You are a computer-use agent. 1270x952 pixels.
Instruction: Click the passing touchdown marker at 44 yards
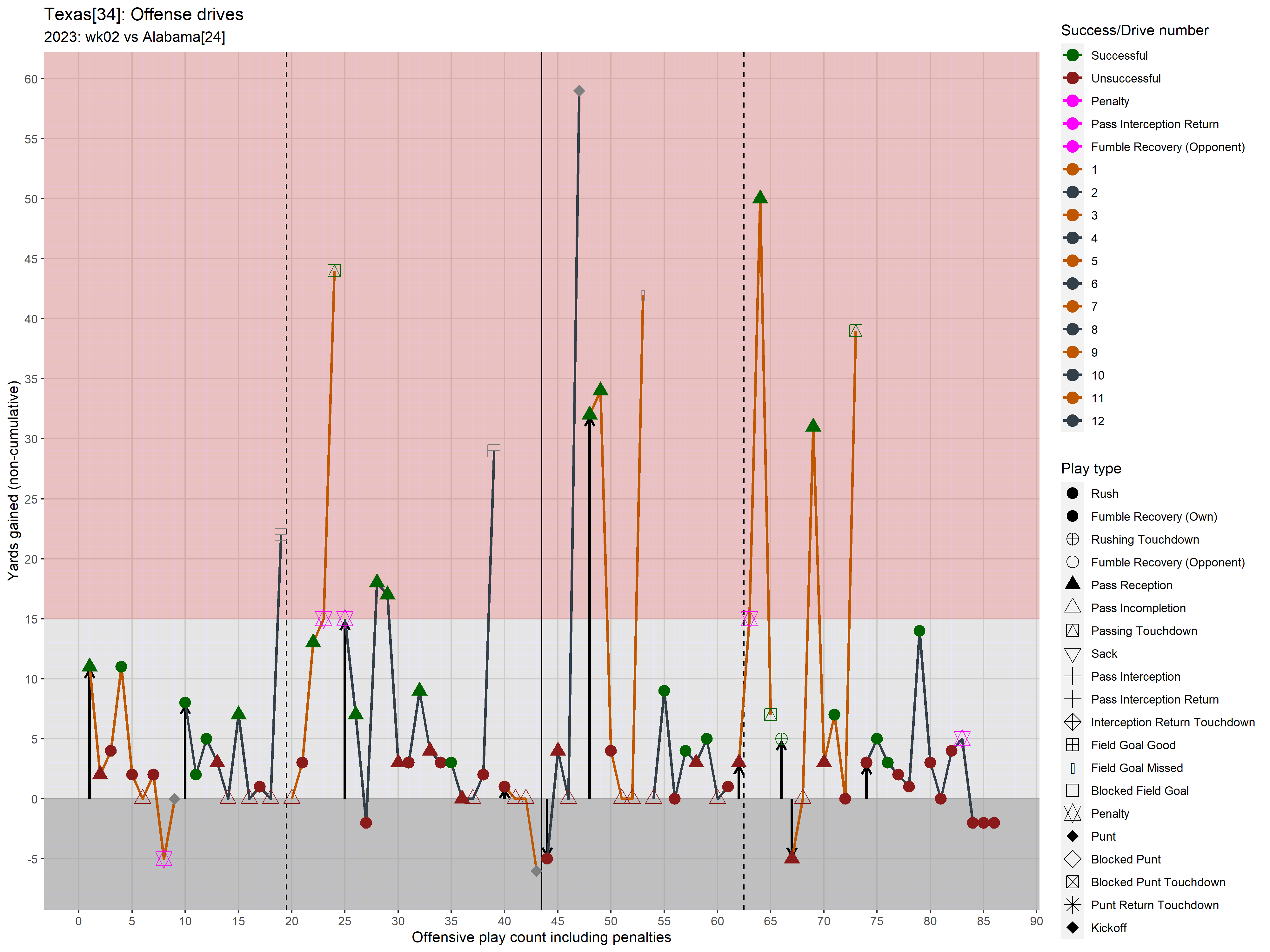pyautogui.click(x=334, y=270)
